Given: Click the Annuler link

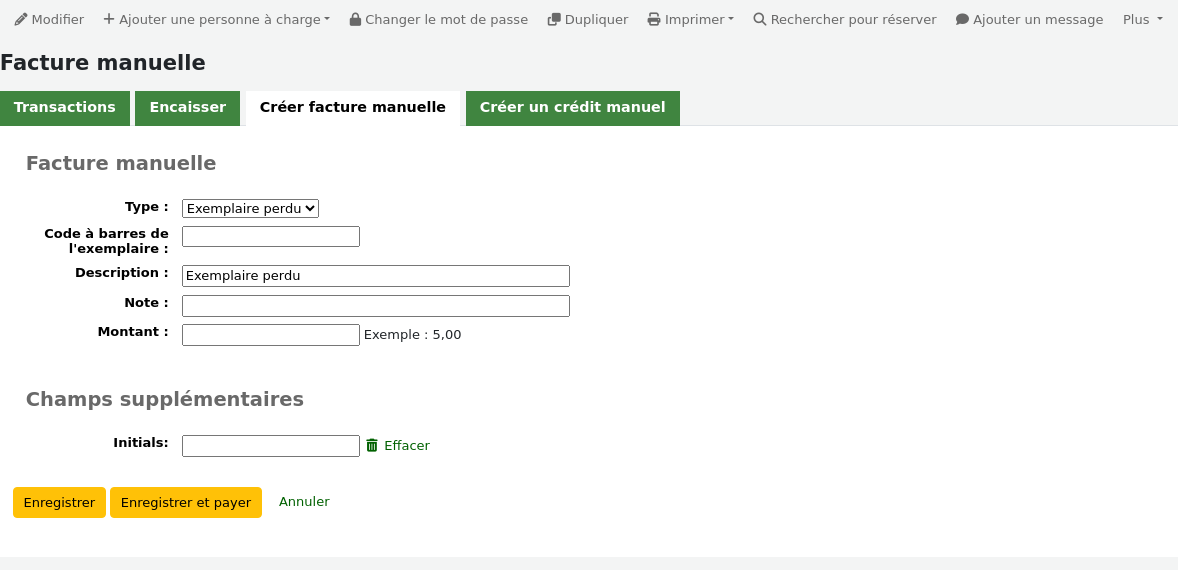Looking at the screenshot, I should (x=304, y=502).
